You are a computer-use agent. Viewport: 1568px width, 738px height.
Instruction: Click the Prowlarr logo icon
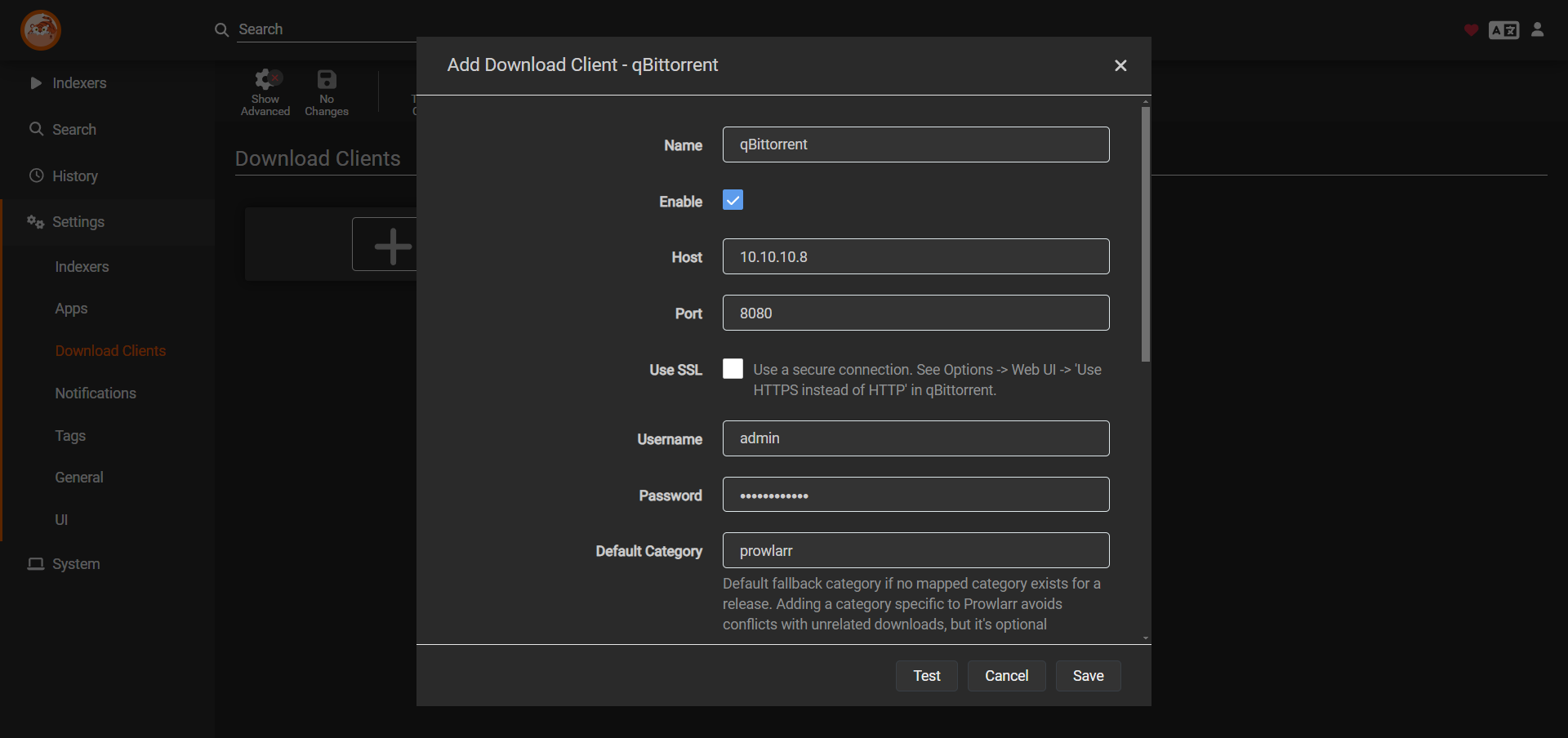tap(40, 31)
